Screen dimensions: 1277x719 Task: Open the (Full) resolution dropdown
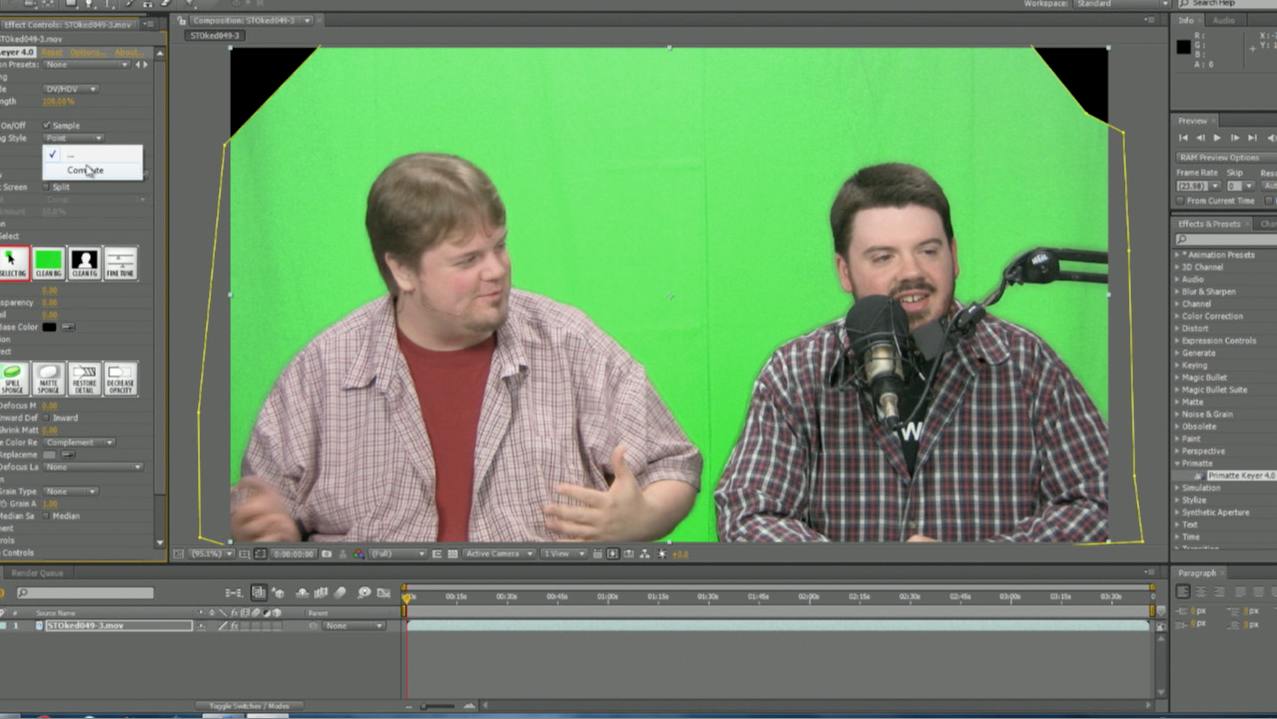pos(397,553)
